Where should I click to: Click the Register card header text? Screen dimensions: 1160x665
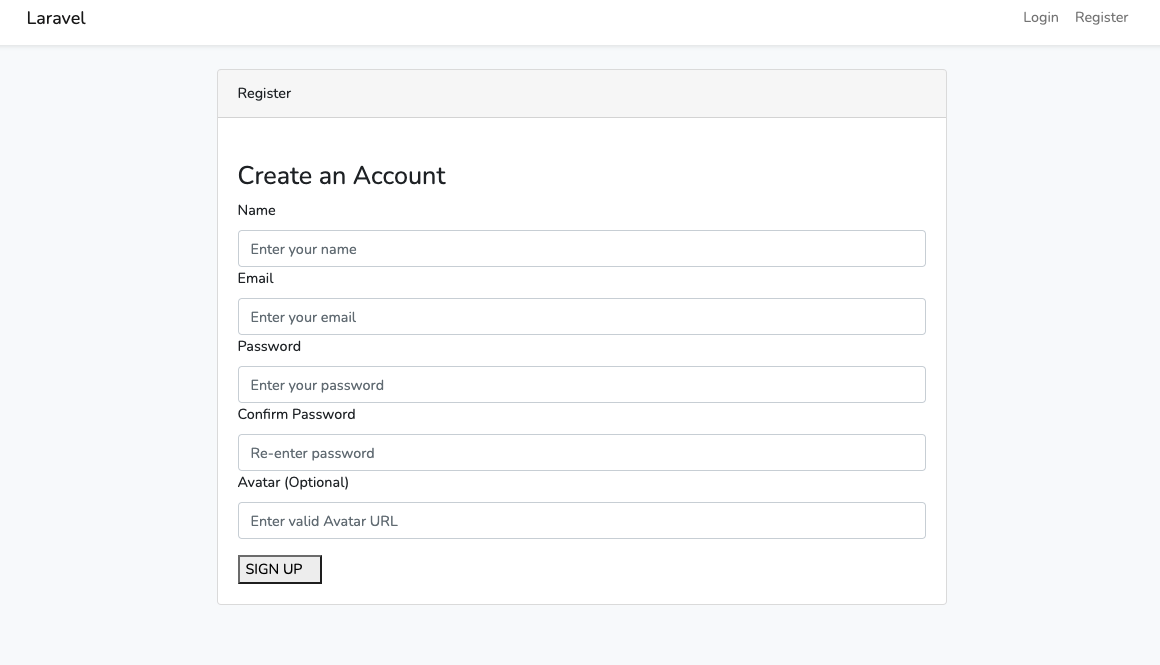pyautogui.click(x=264, y=93)
